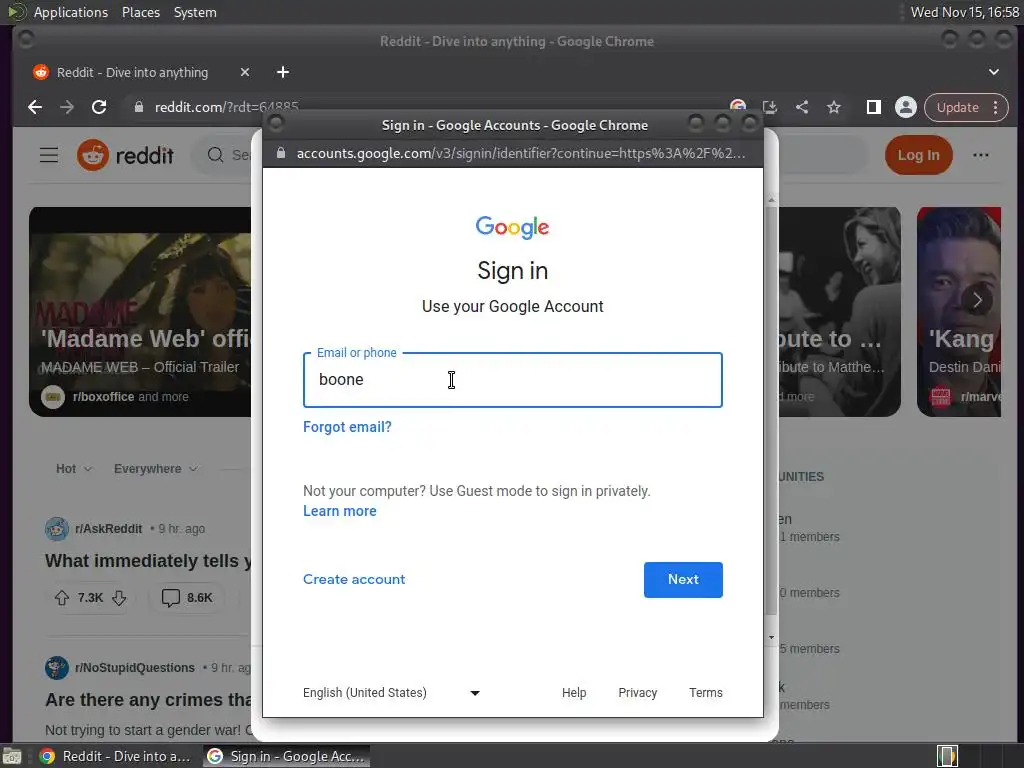Open the Terms link

[706, 693]
